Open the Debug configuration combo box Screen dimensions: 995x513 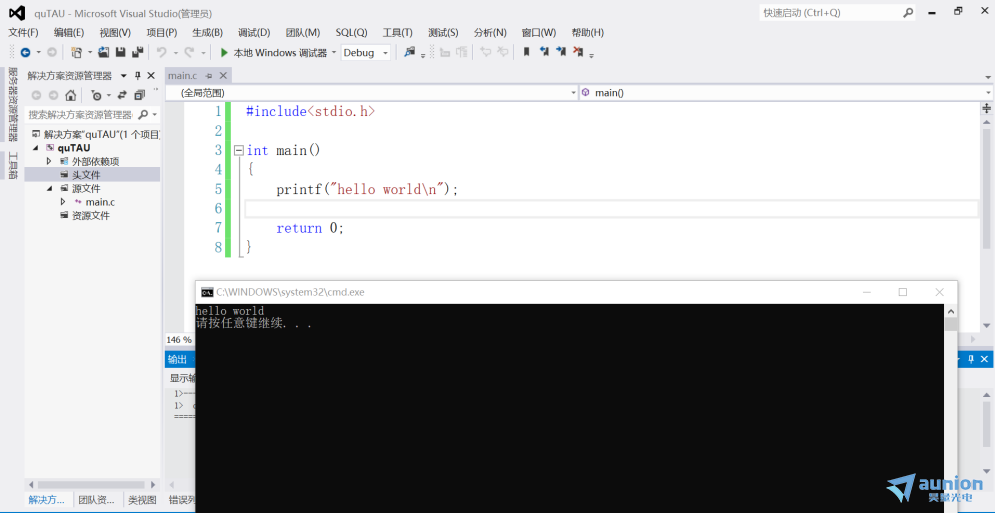point(366,53)
